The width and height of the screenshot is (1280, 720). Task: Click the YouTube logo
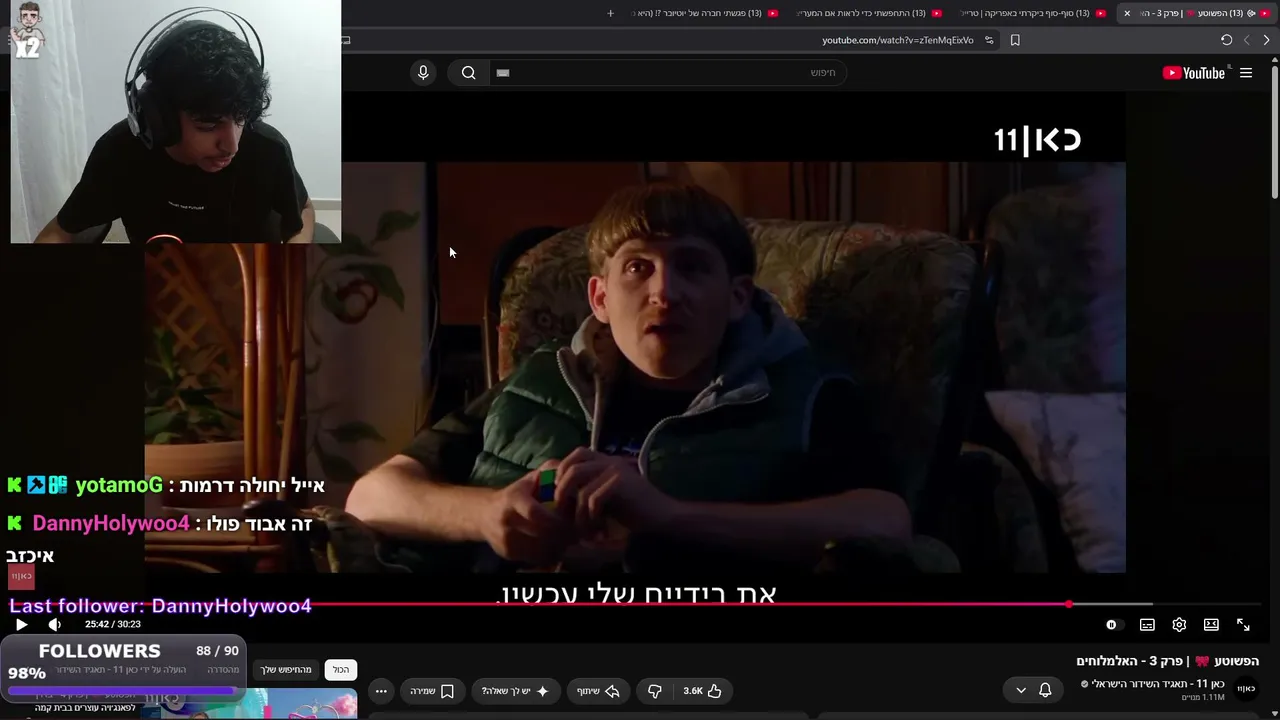1193,73
